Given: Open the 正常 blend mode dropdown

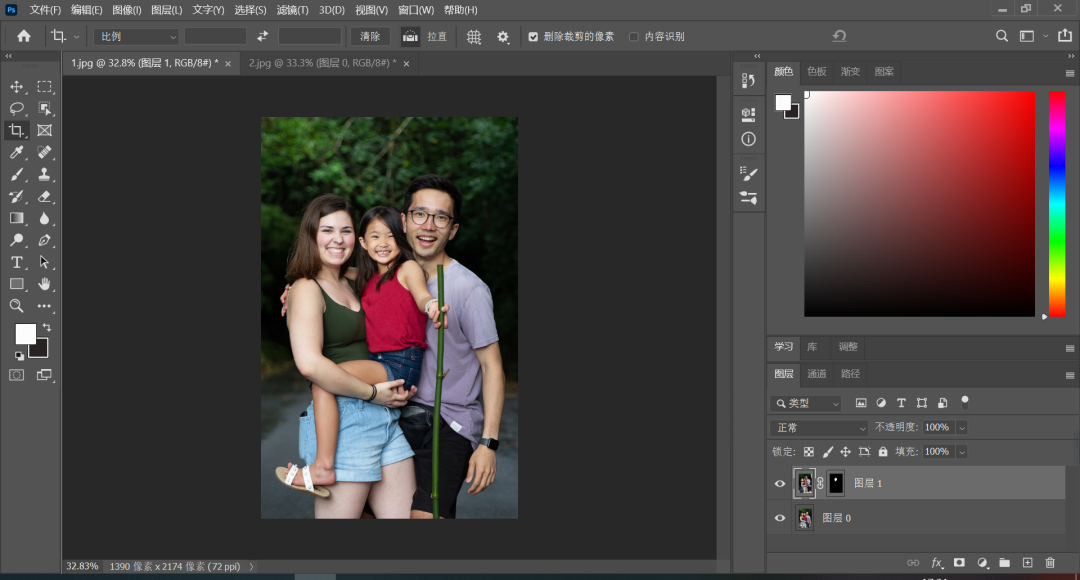Looking at the screenshot, I should (x=819, y=428).
